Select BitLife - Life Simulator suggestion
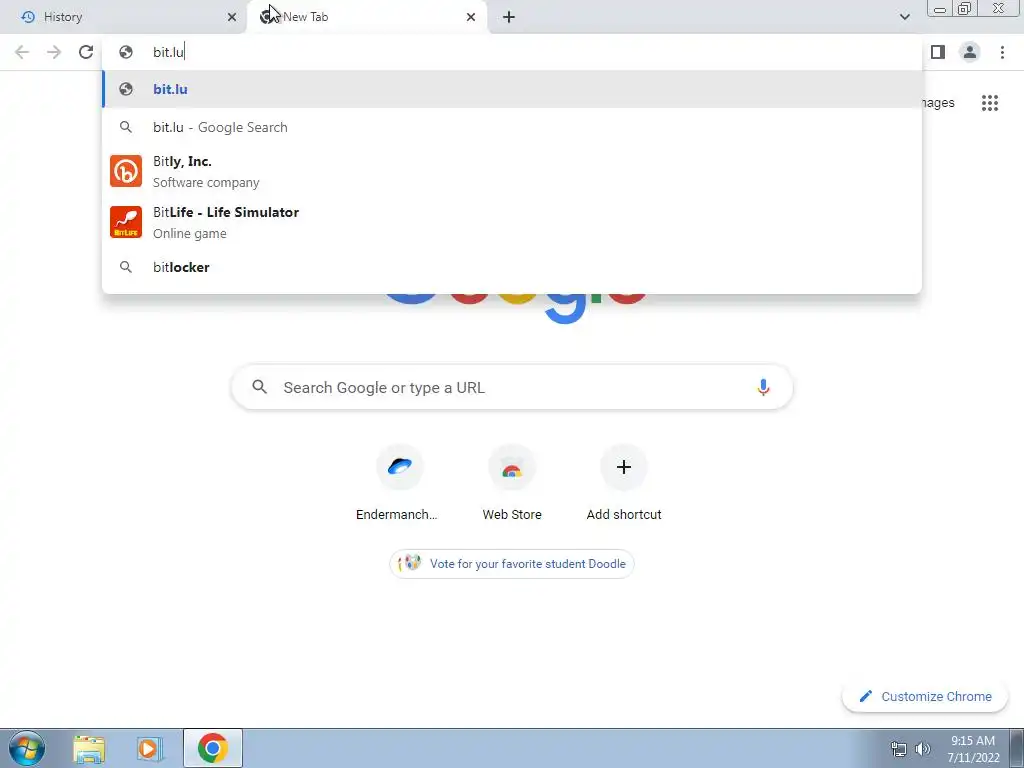The image size is (1024, 768). 512,222
